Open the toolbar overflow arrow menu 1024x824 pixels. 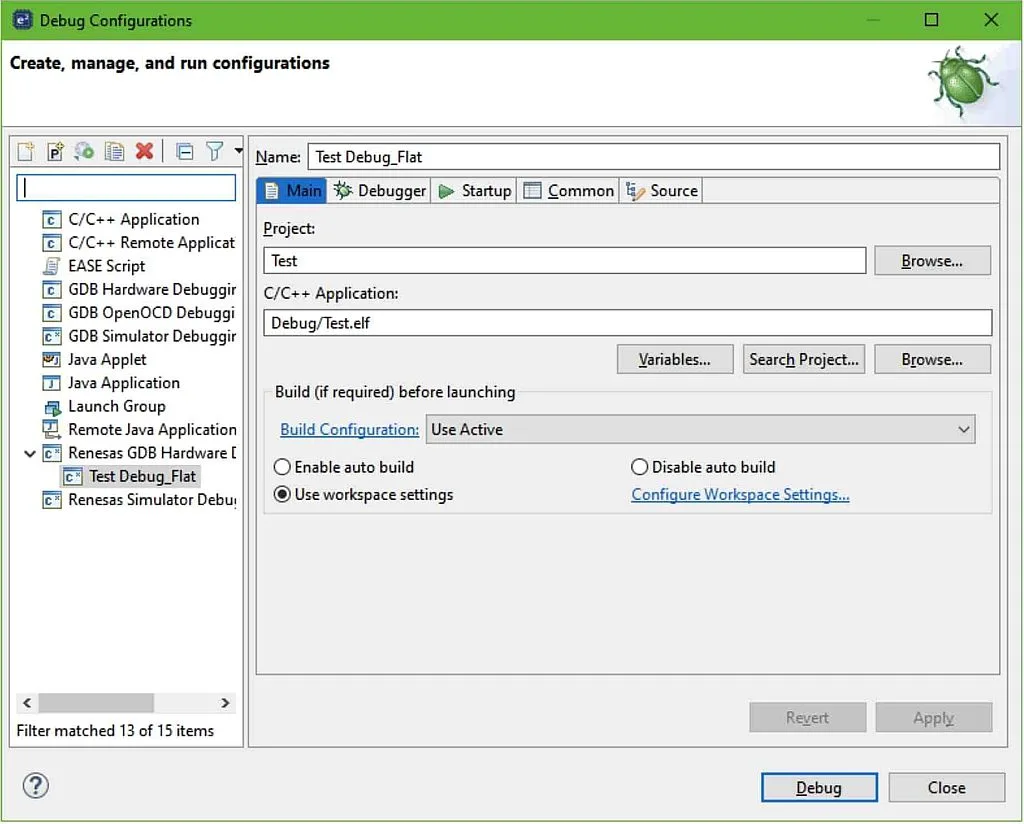236,151
